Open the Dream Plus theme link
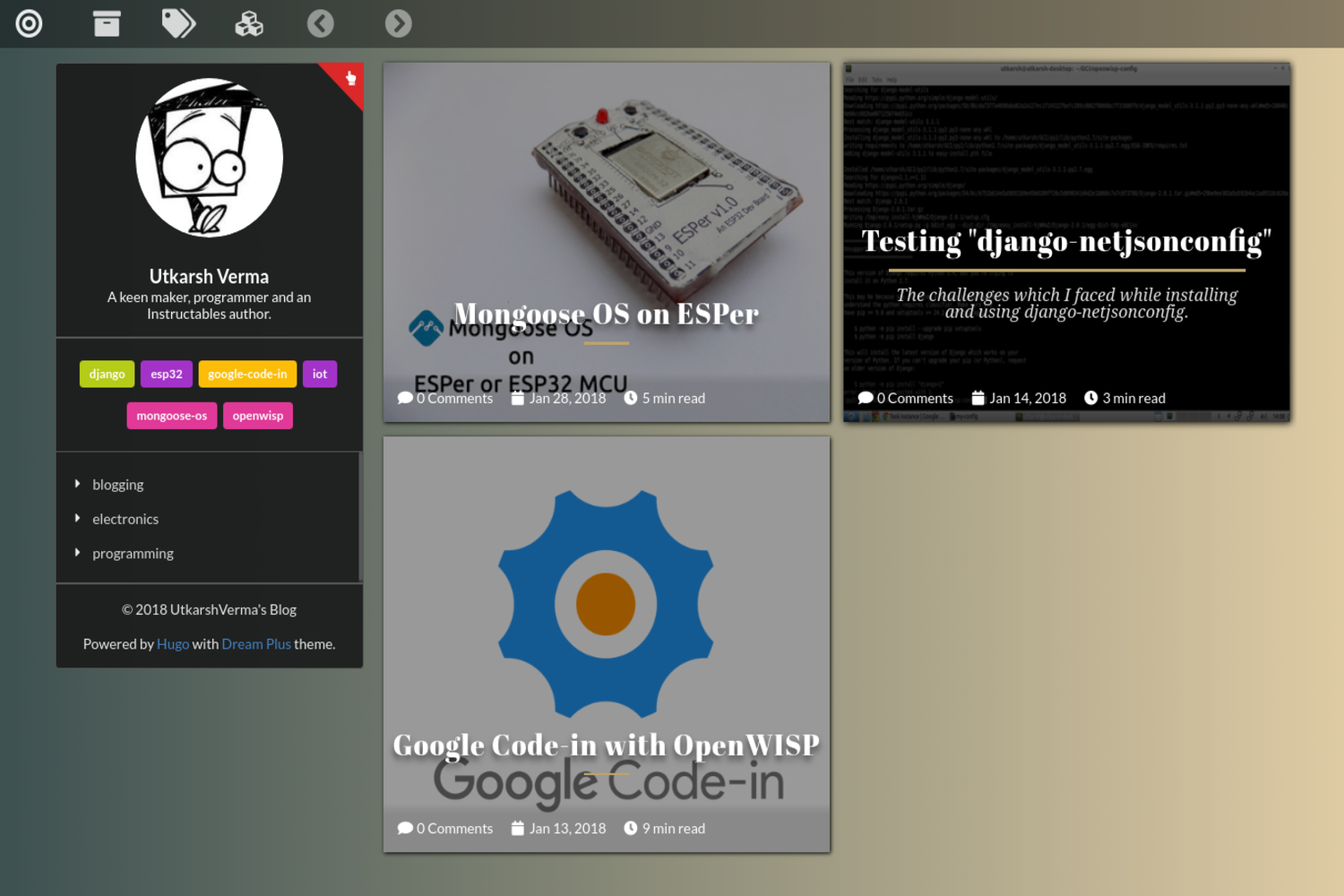This screenshot has width=1344, height=896. 256,644
